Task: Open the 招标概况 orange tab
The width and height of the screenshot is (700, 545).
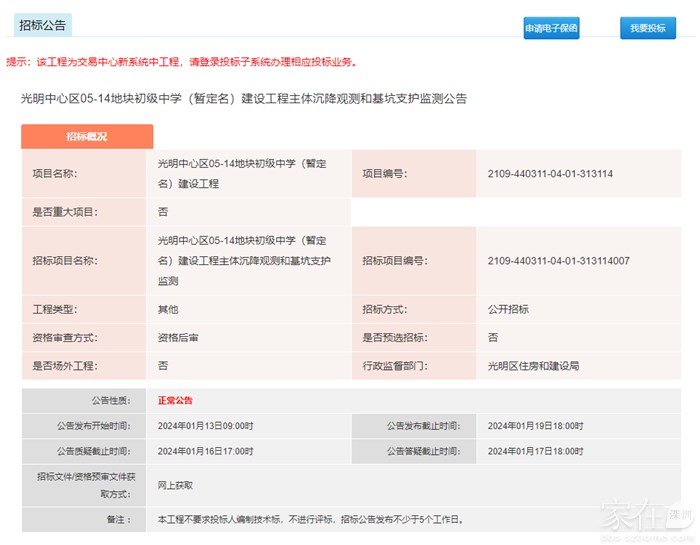Action: click(87, 137)
